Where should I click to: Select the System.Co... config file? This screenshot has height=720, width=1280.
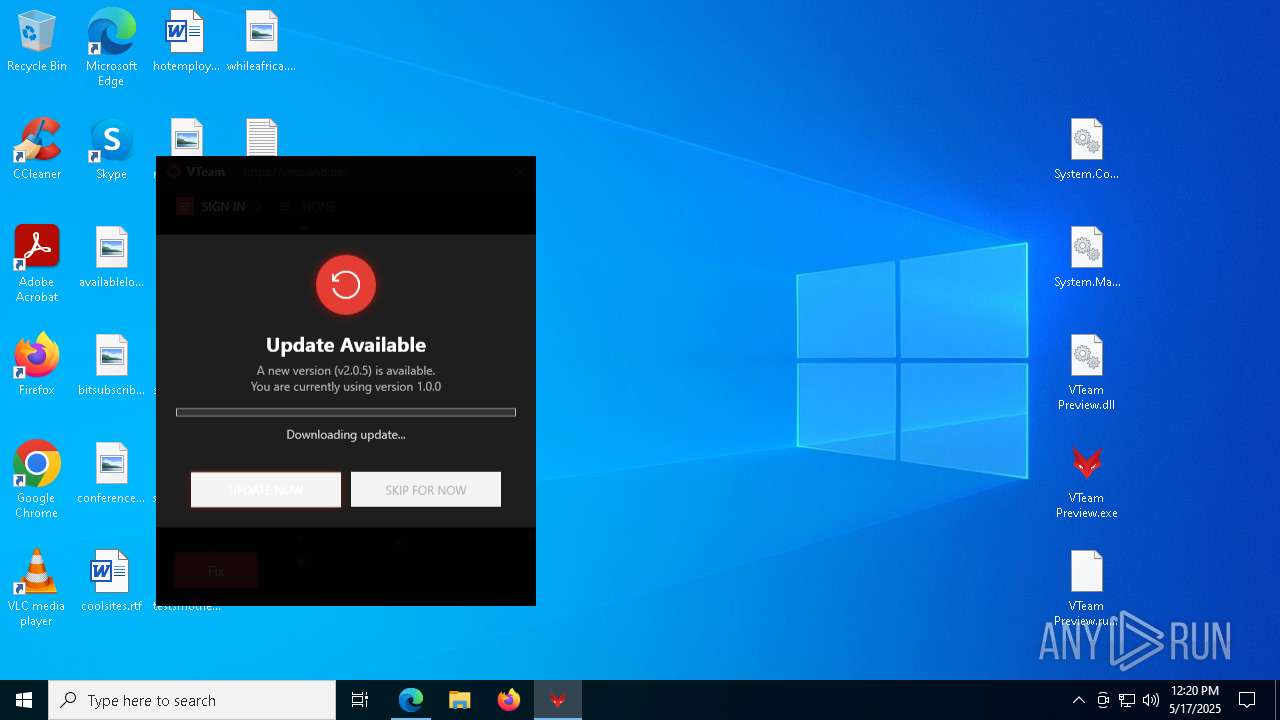point(1086,150)
